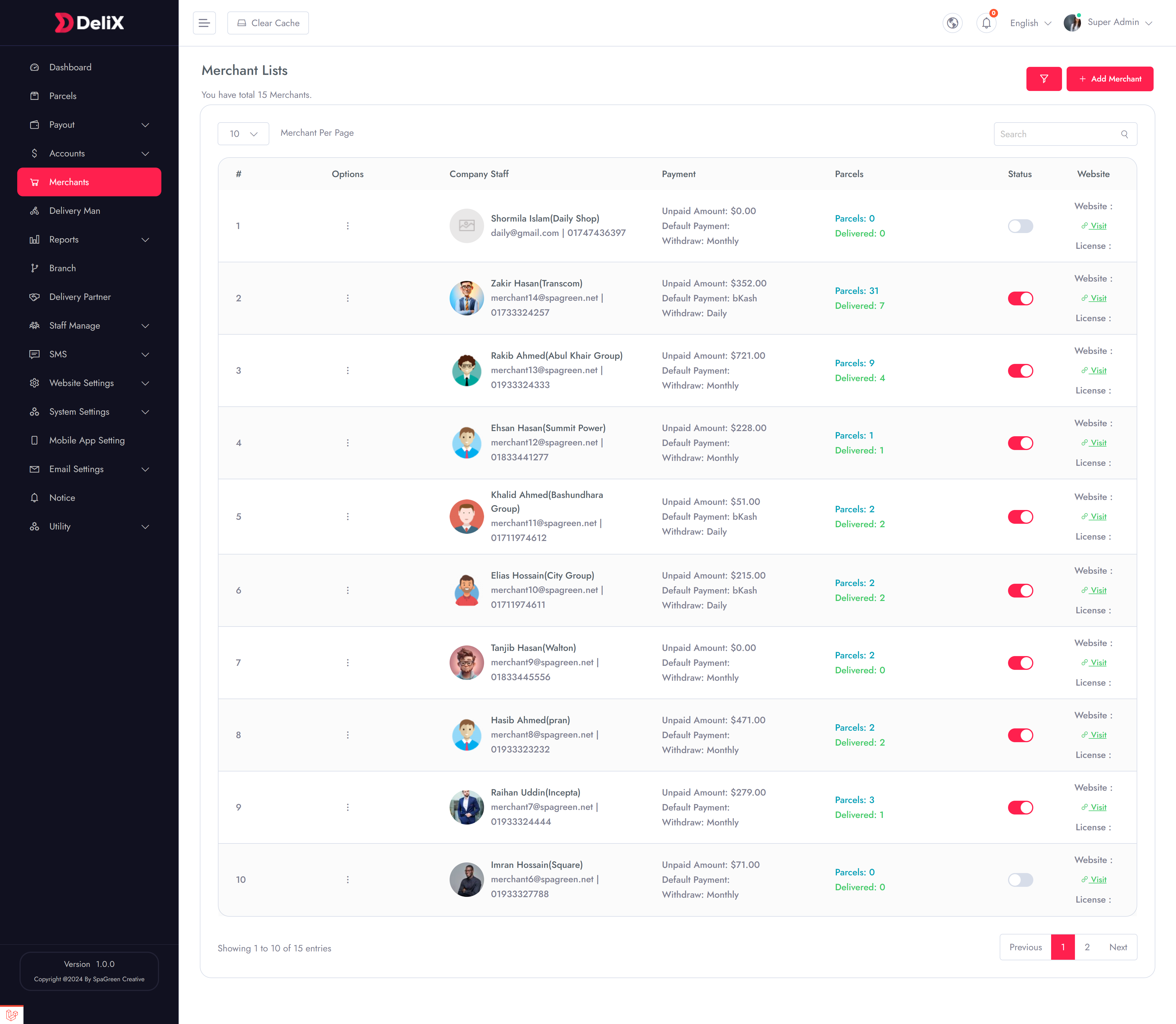Enable status for Shormila Islam
This screenshot has width=1176, height=1024.
[x=1020, y=226]
